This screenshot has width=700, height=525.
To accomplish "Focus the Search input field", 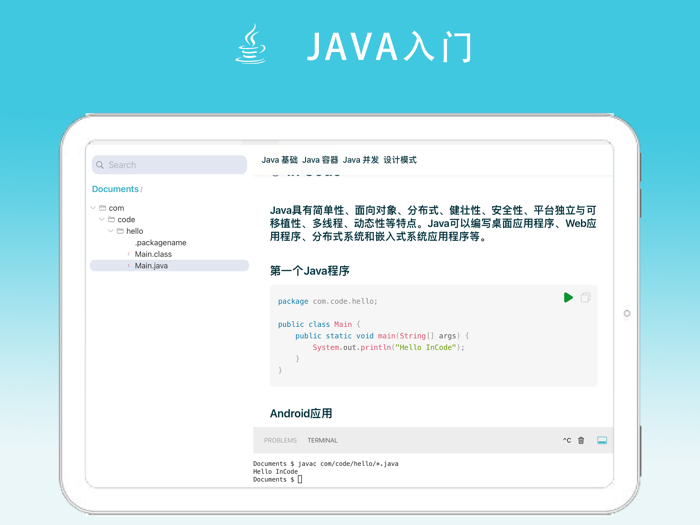I will 169,165.
